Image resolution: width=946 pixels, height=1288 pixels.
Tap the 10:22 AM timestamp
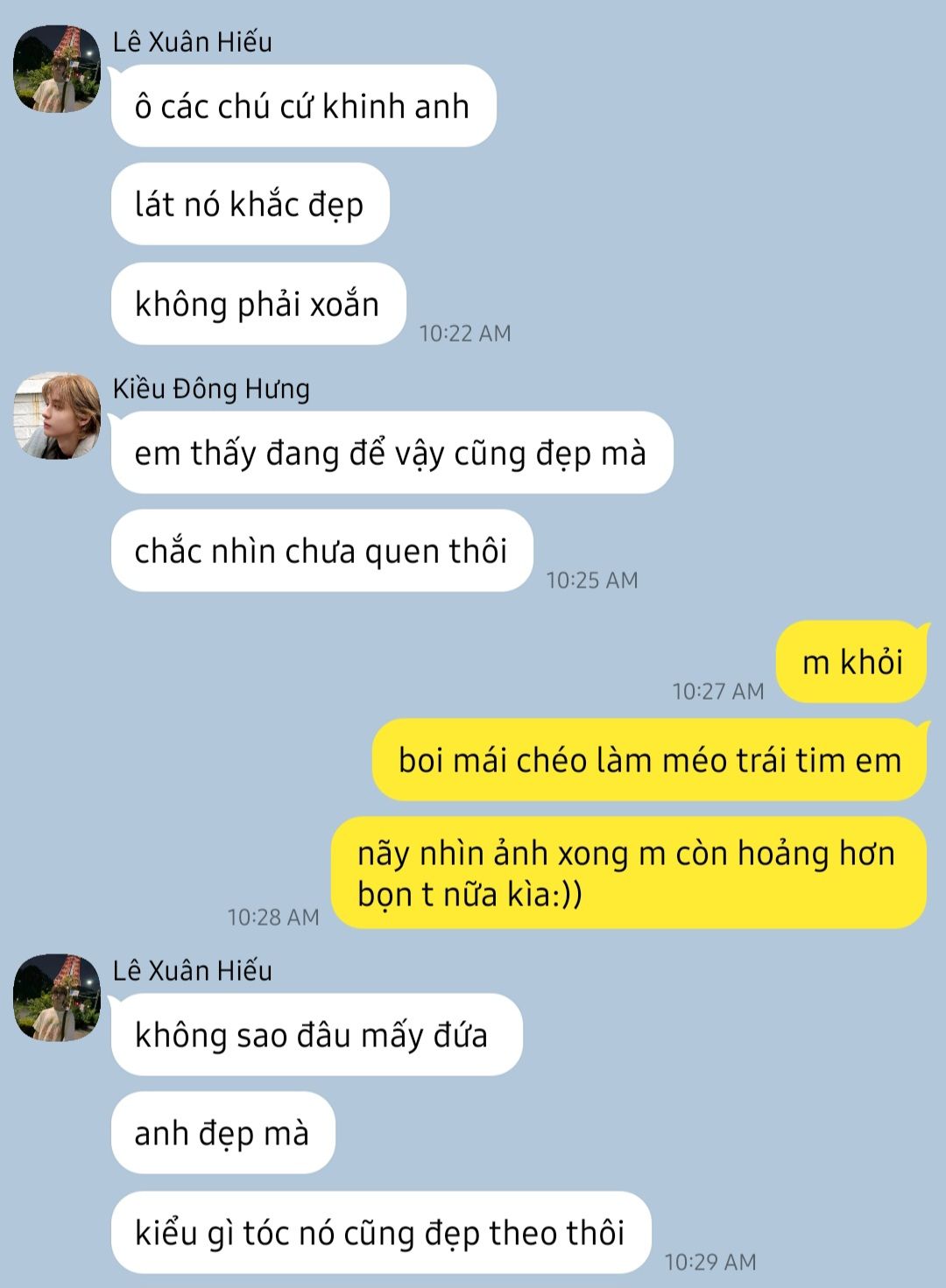[465, 333]
